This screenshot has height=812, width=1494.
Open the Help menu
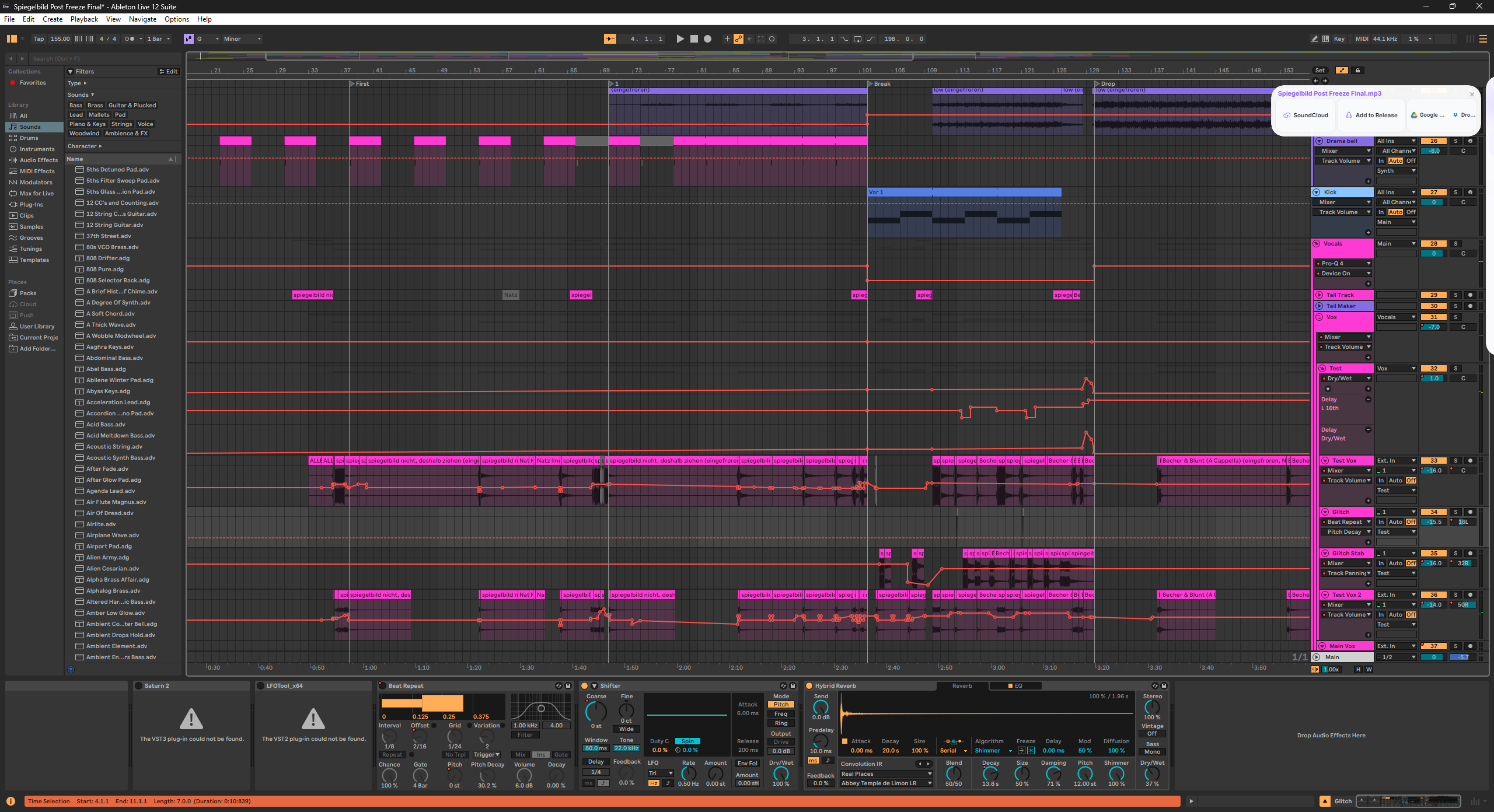(204, 19)
